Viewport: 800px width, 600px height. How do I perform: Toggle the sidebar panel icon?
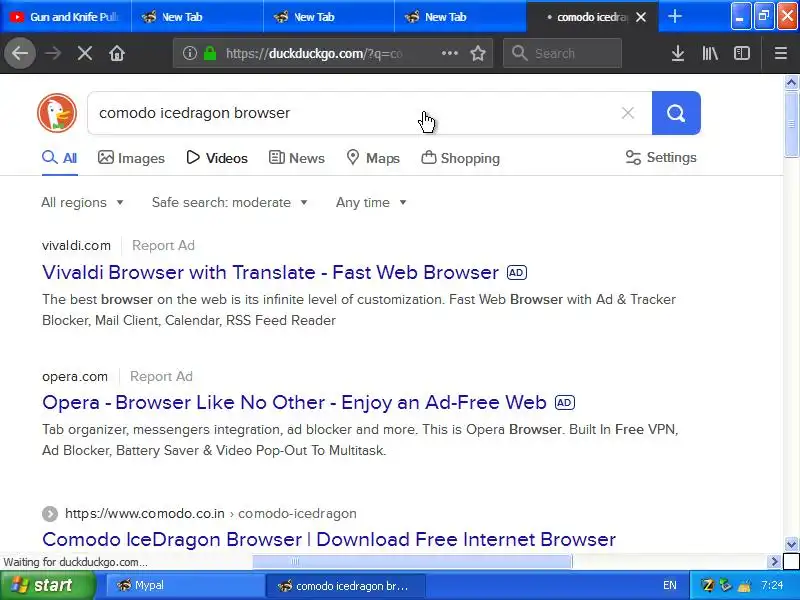(742, 53)
